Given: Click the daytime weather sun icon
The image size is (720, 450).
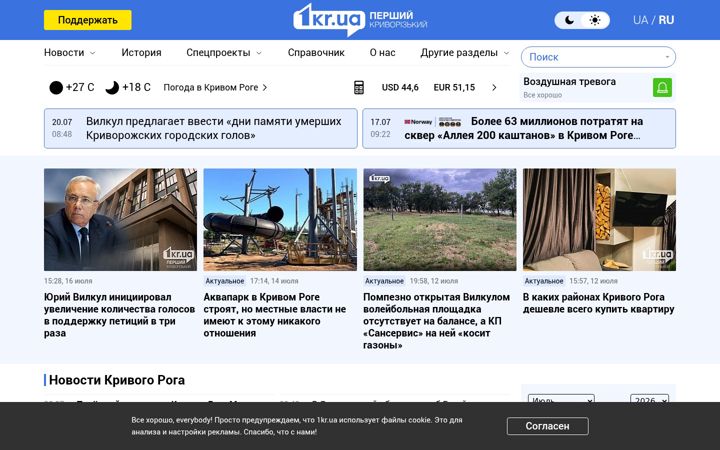Looking at the screenshot, I should tap(56, 87).
